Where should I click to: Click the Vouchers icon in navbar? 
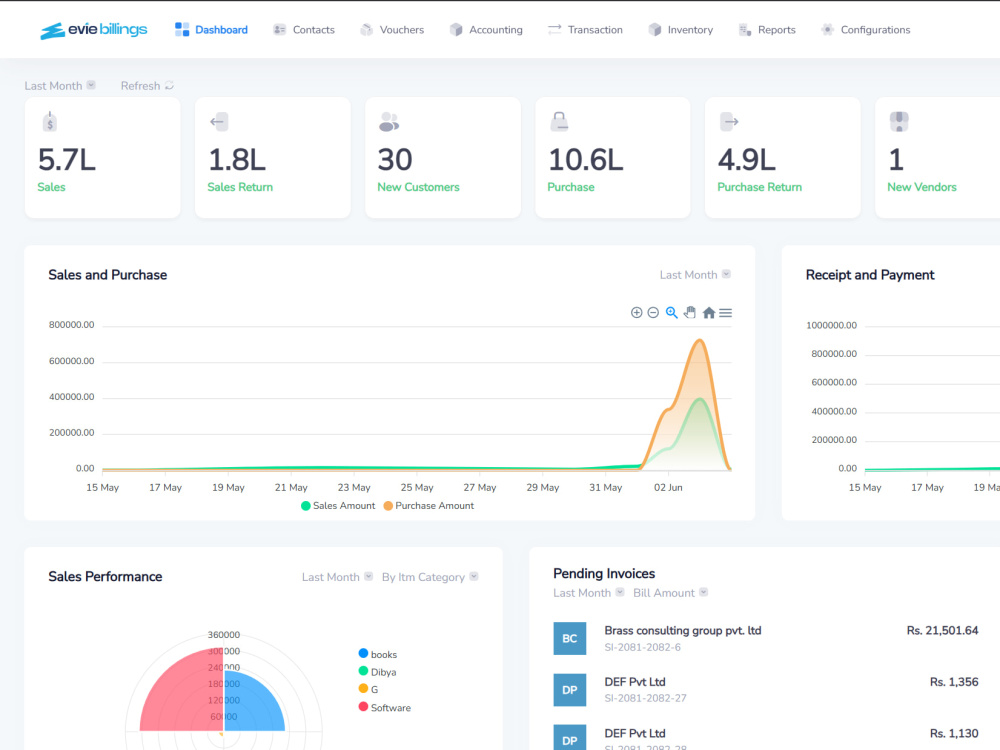coord(366,29)
